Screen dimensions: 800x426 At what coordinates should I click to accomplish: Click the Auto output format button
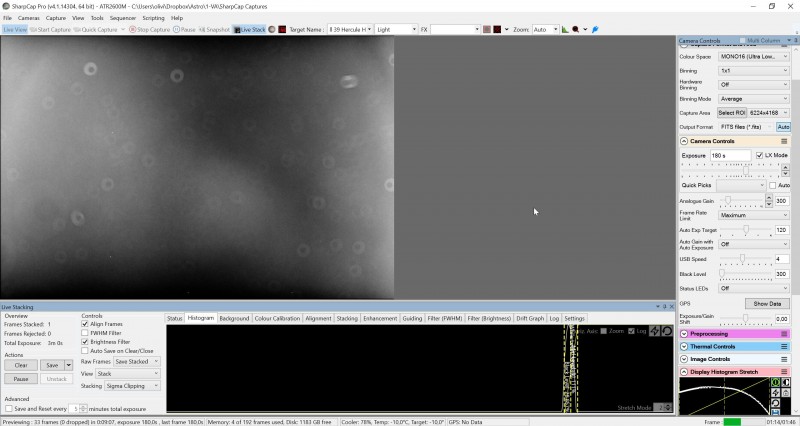(783, 127)
